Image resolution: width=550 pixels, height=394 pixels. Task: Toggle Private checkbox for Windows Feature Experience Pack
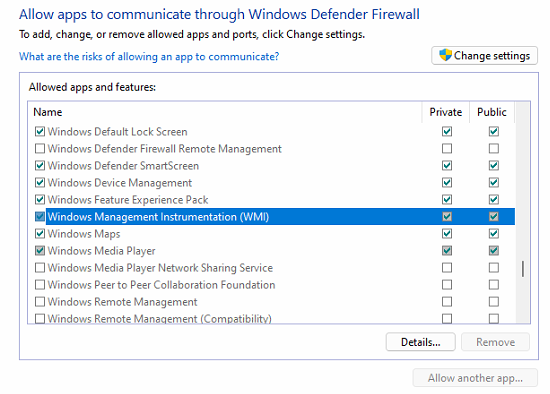[447, 200]
